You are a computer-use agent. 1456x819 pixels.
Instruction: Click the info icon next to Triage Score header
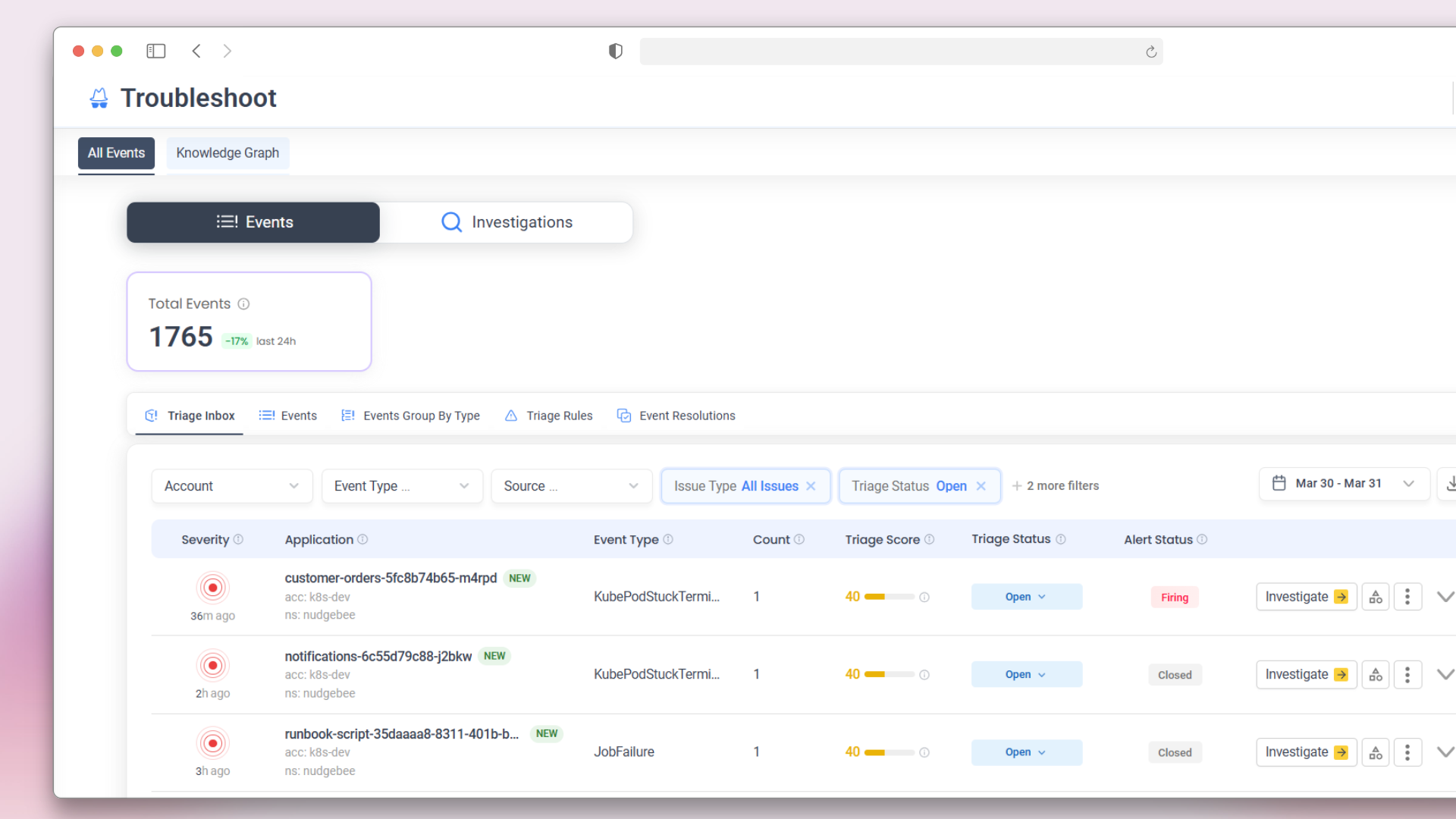click(930, 539)
